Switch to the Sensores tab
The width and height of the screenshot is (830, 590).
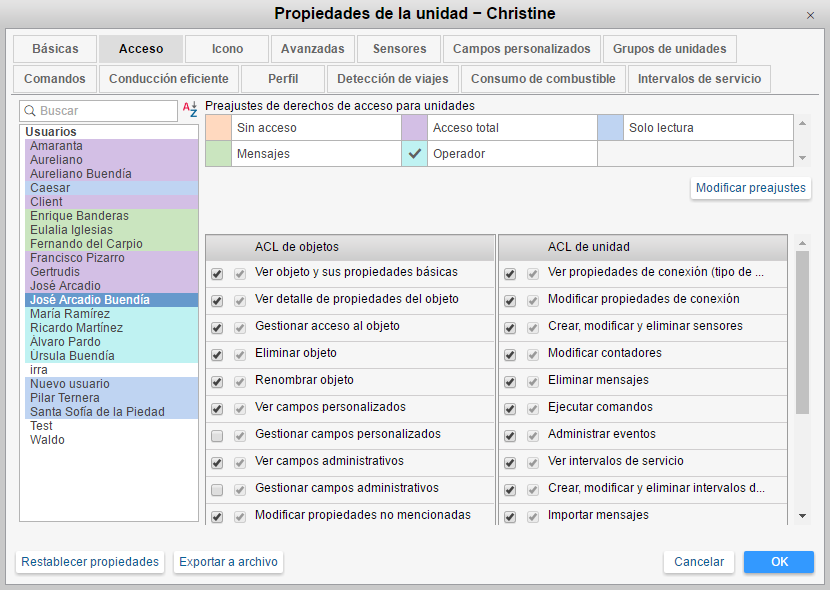point(399,49)
